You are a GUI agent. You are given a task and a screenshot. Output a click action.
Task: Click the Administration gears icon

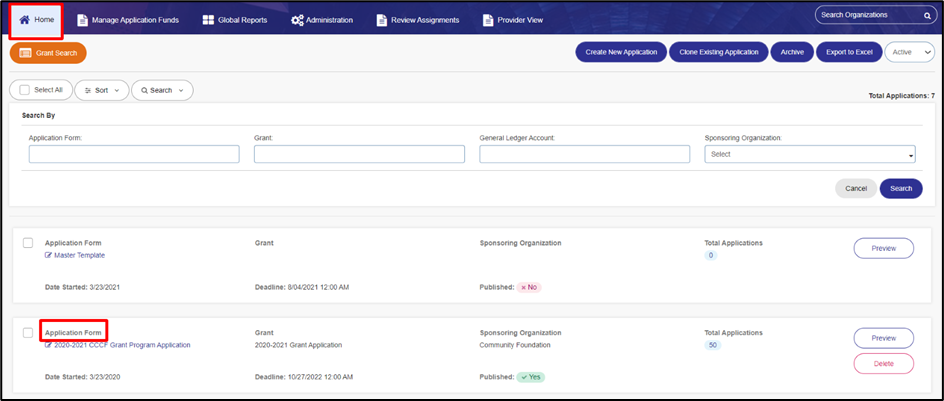(x=297, y=20)
